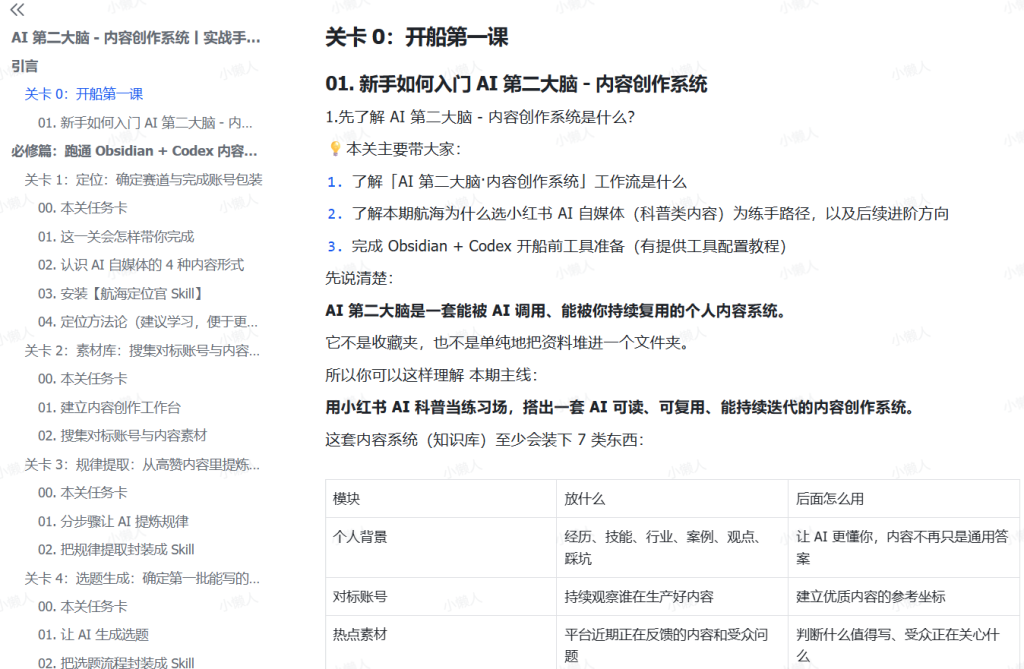Select 00. 本关任务卡 under 关卡 1
This screenshot has height=669, width=1024.
point(82,208)
